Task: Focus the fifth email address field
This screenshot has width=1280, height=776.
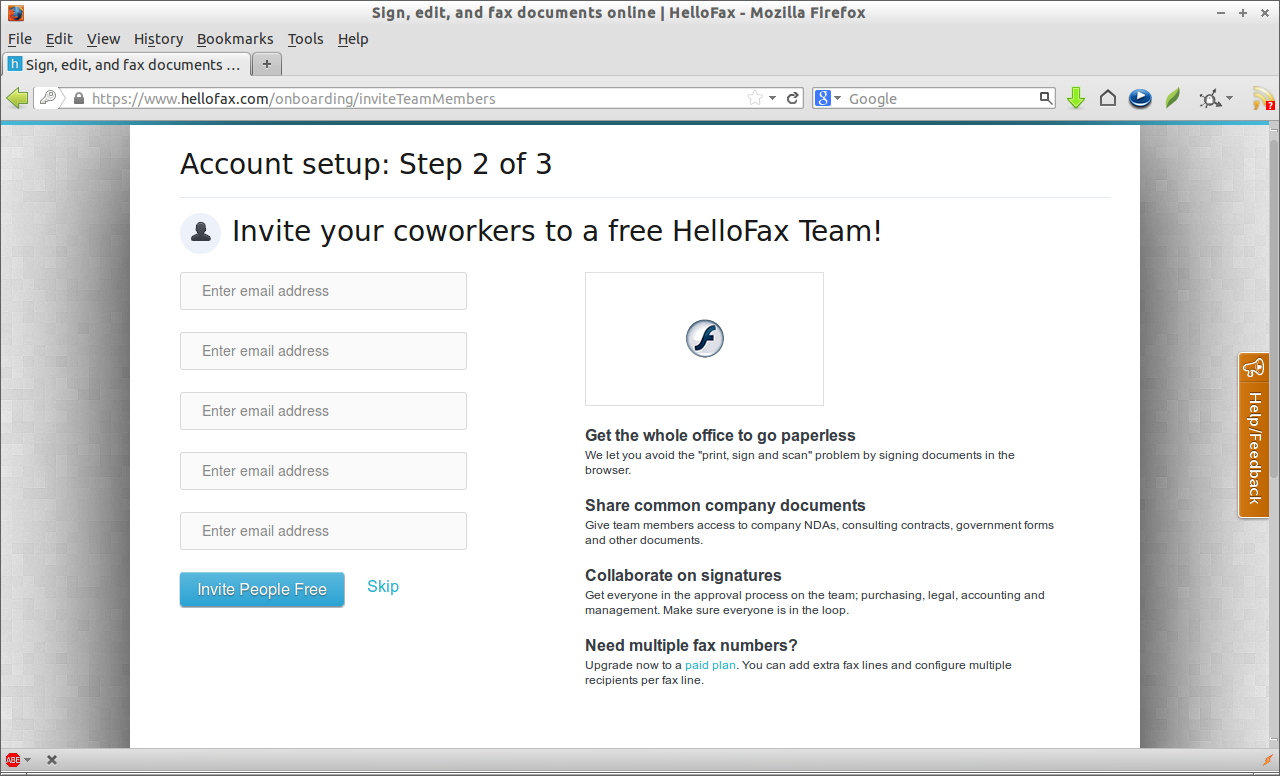Action: [323, 531]
